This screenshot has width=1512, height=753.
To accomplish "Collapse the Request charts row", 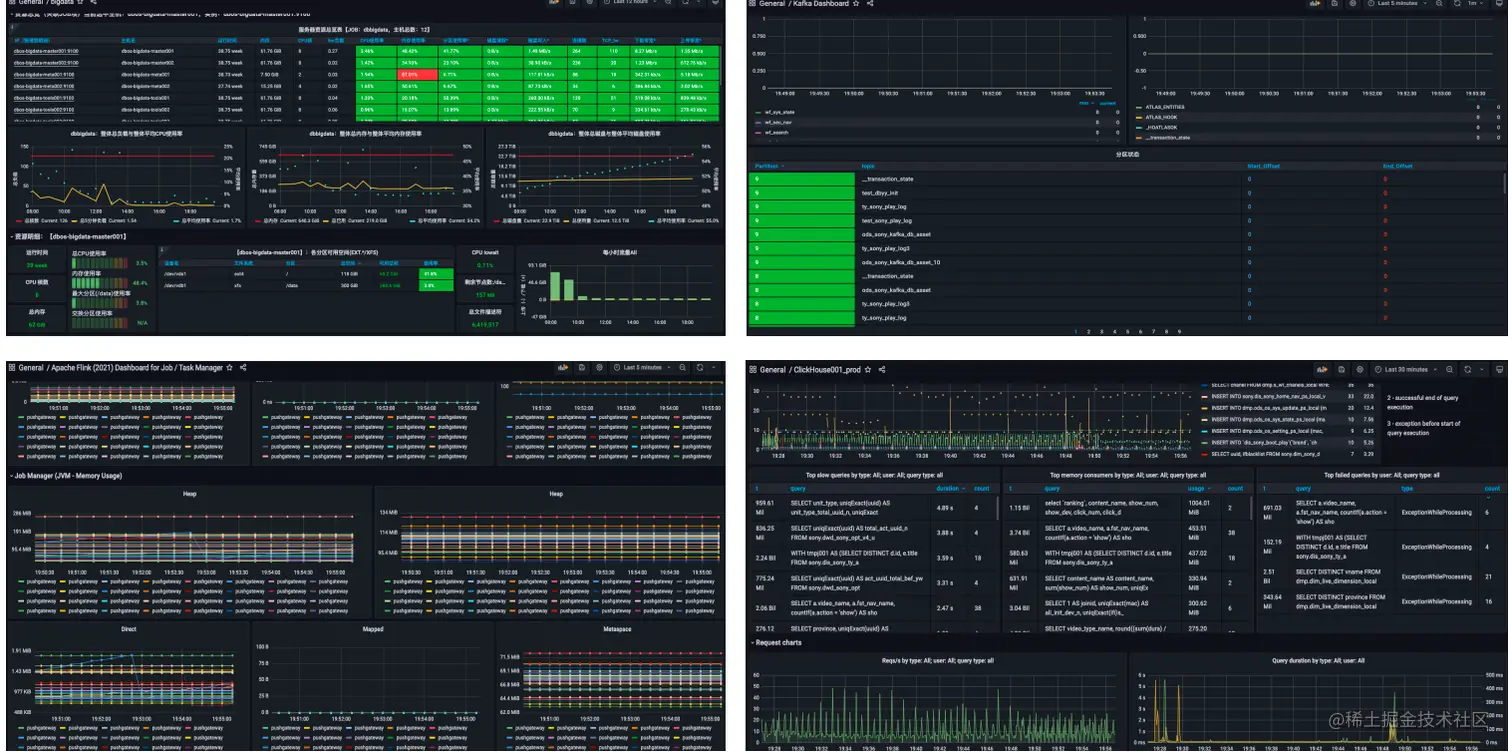I will (776, 643).
